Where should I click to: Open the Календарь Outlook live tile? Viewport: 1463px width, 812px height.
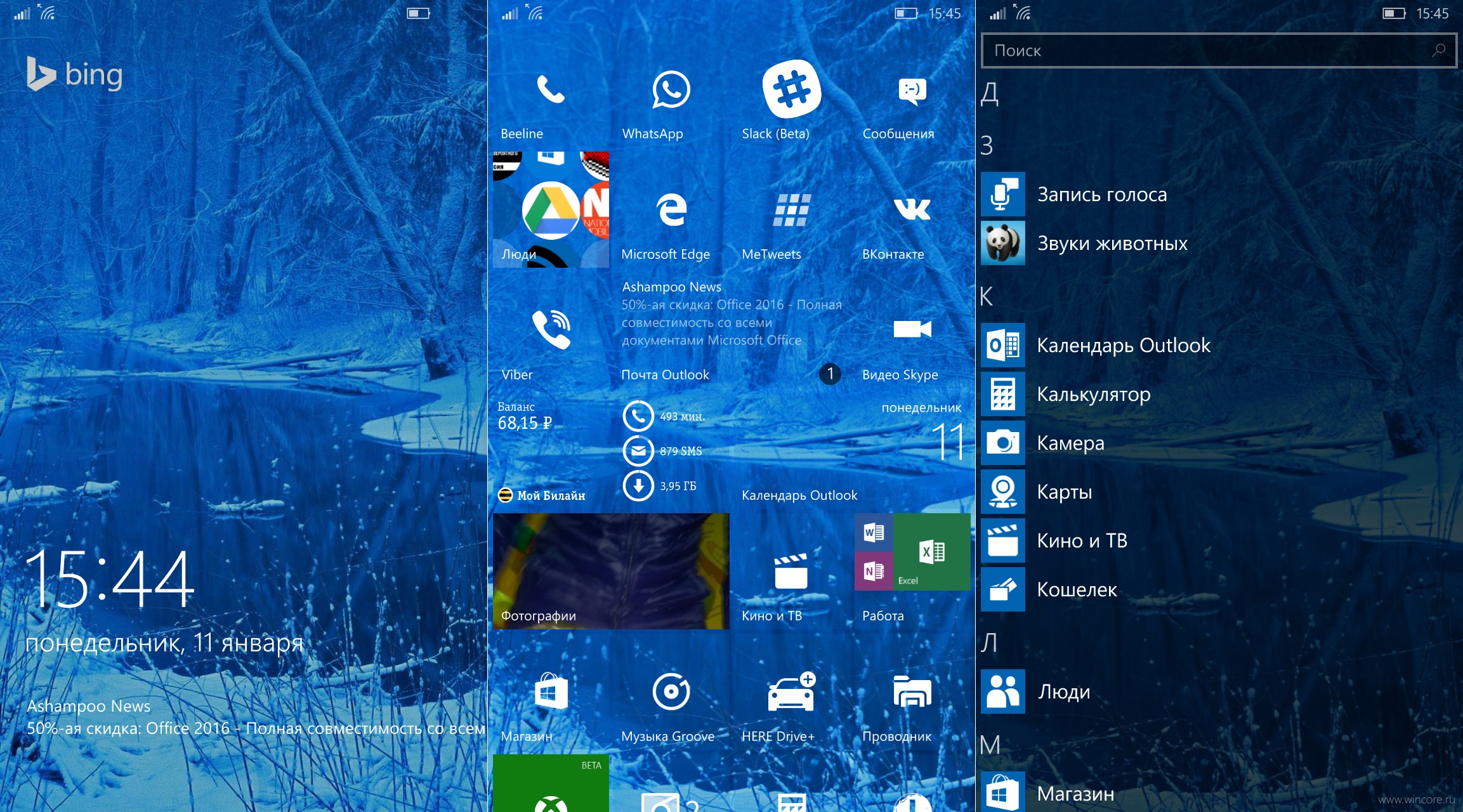pos(852,450)
